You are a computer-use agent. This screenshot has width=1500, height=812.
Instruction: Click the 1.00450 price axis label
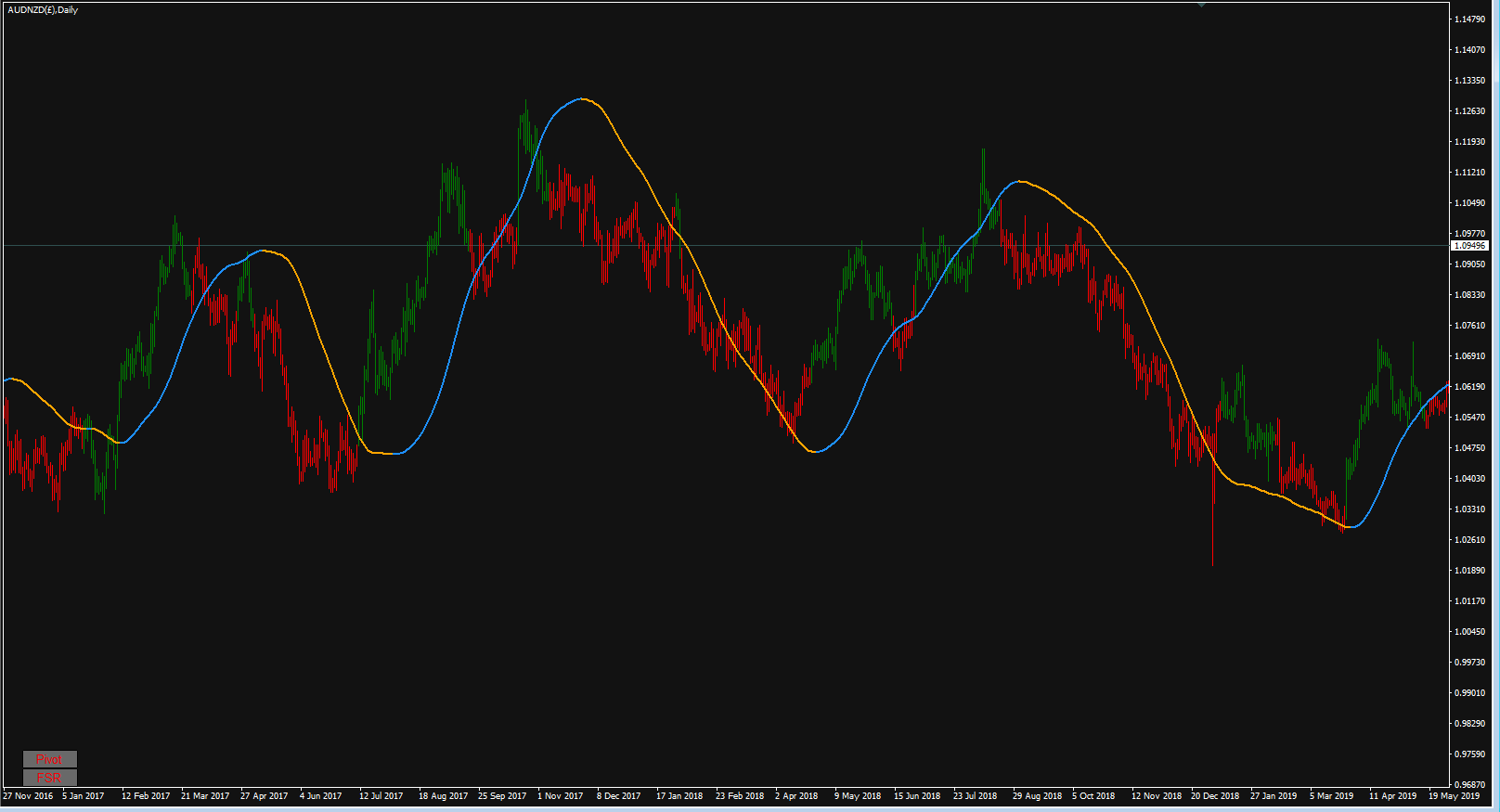(1470, 632)
